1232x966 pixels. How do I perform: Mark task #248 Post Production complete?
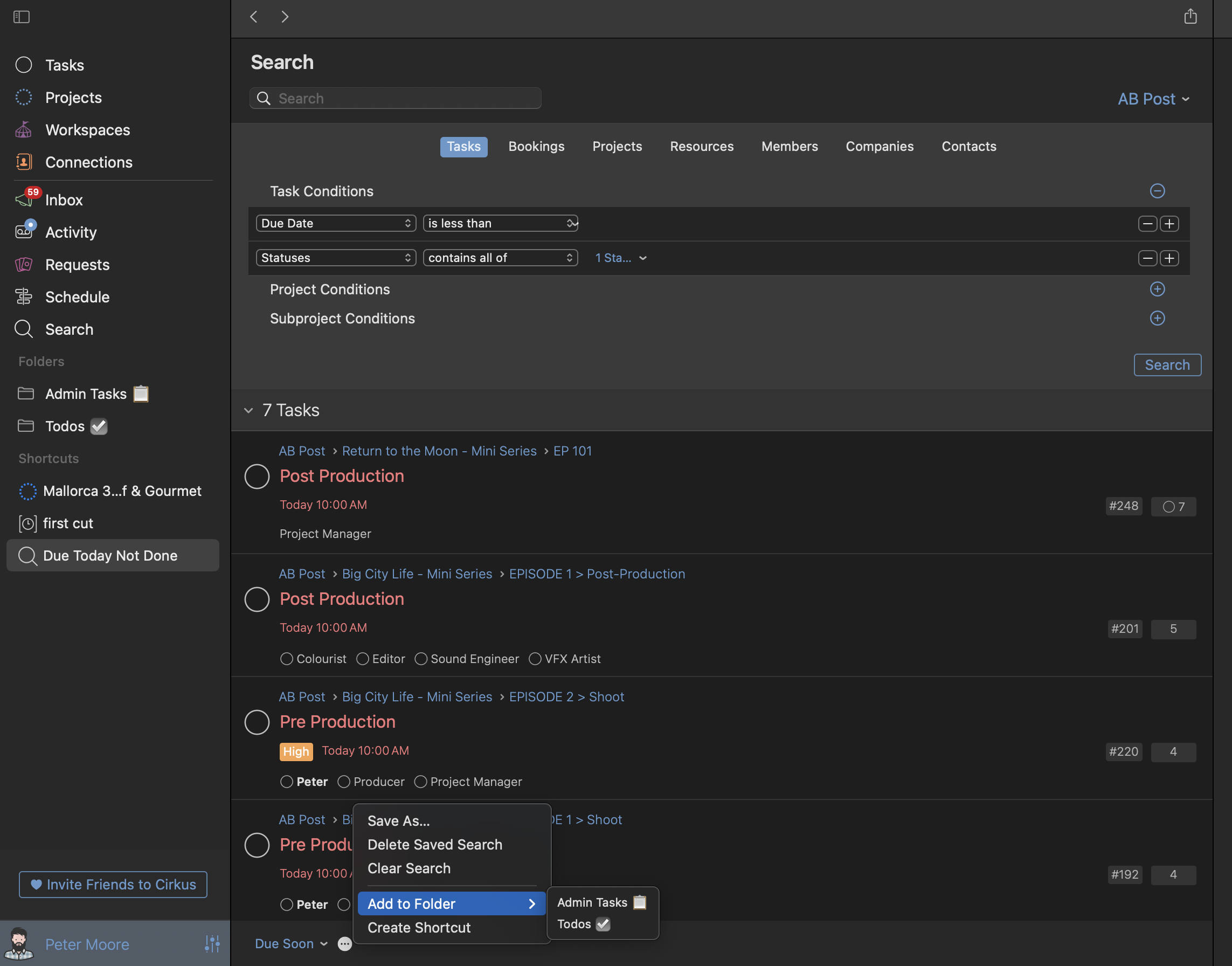point(257,476)
